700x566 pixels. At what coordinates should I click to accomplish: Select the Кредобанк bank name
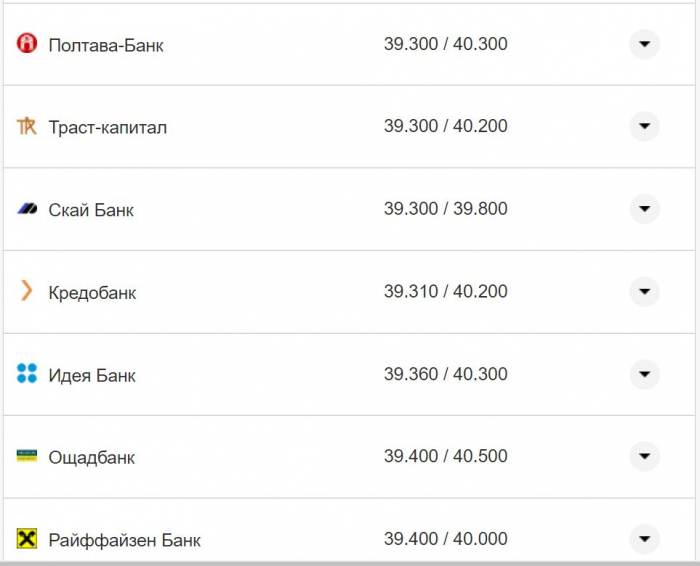(x=92, y=293)
